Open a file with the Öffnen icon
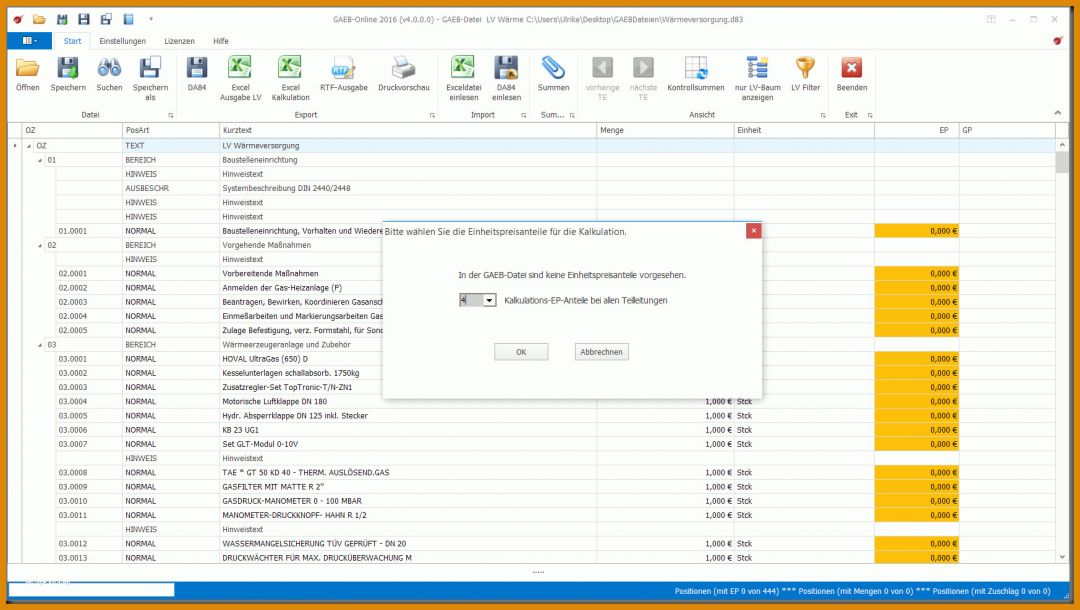Viewport: 1080px width, 610px height. point(28,74)
